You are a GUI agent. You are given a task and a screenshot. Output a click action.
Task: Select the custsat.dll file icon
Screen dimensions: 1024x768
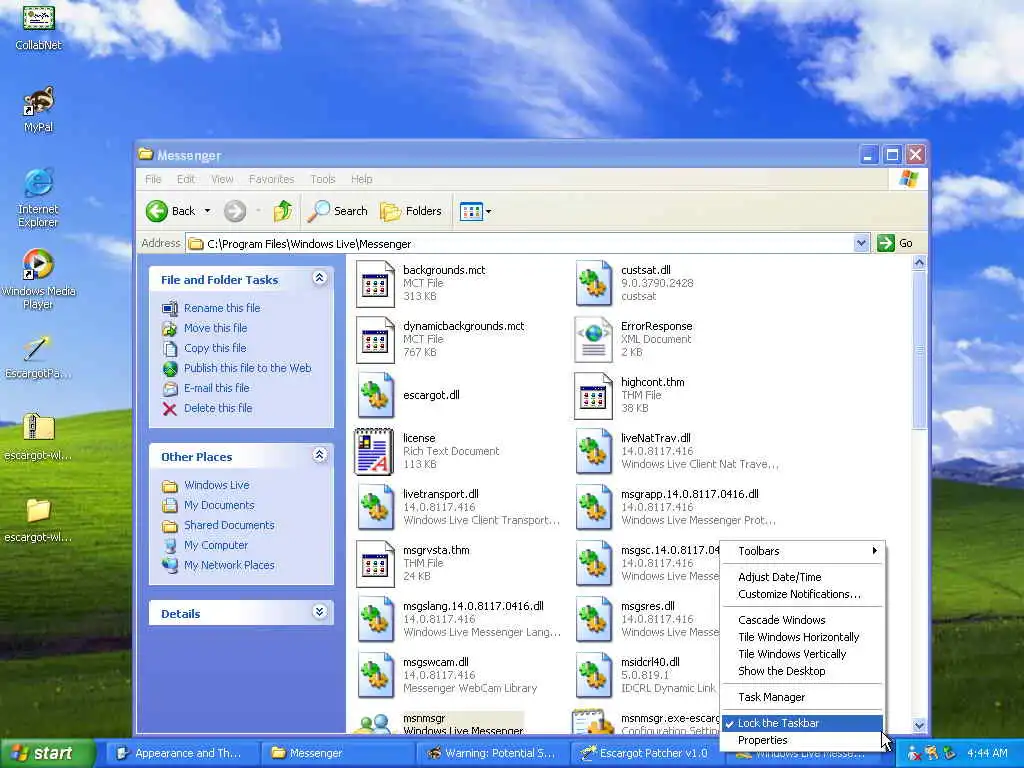click(x=593, y=283)
